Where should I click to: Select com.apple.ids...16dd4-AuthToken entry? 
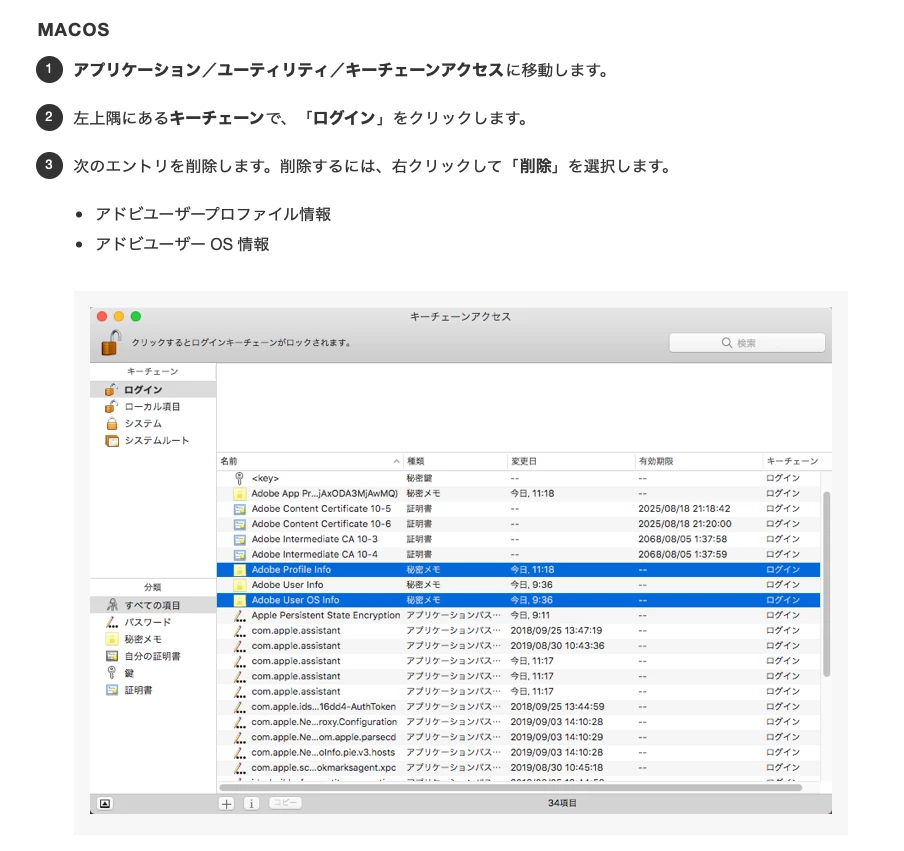pyautogui.click(x=518, y=707)
